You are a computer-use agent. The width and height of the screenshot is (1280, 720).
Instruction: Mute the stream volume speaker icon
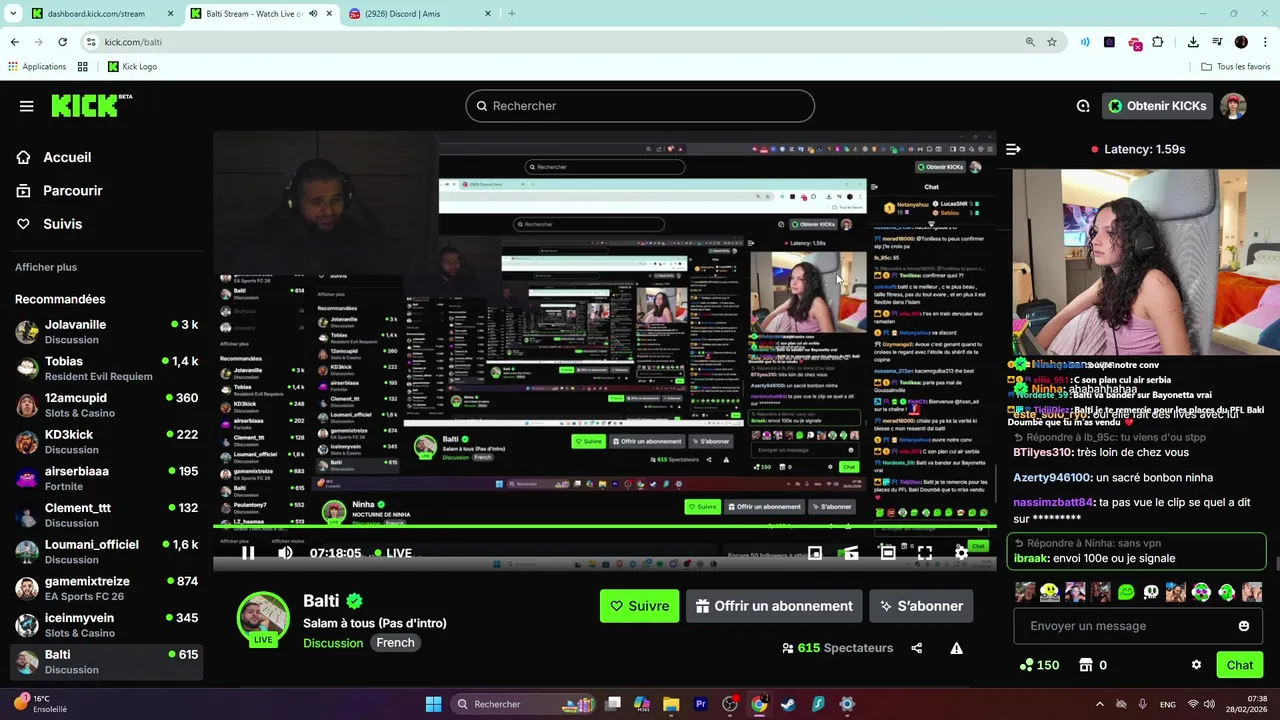click(x=285, y=553)
